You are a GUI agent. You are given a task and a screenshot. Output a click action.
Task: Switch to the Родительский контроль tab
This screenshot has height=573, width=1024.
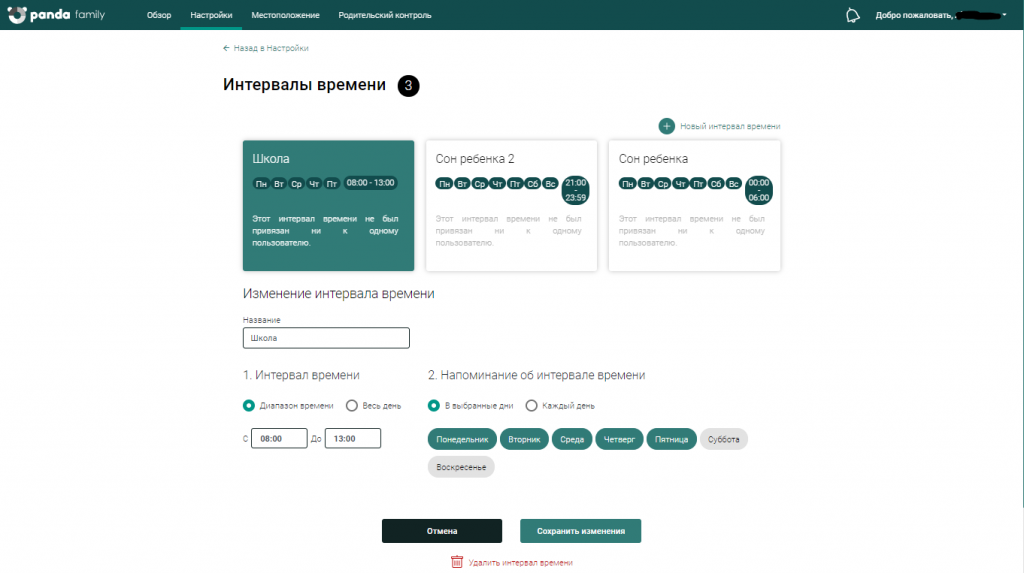(x=385, y=15)
